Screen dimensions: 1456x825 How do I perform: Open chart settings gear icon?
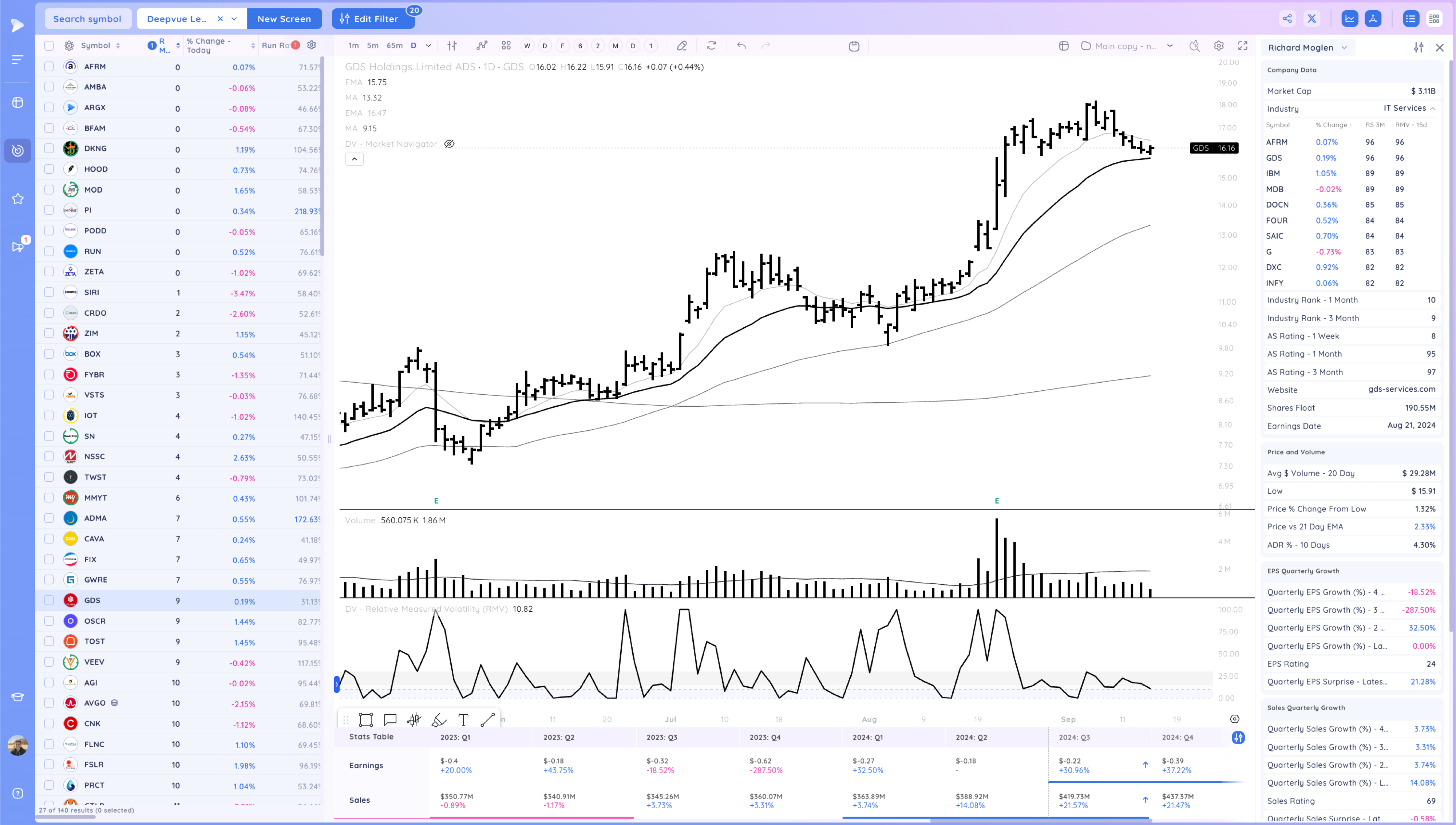coord(1219,46)
